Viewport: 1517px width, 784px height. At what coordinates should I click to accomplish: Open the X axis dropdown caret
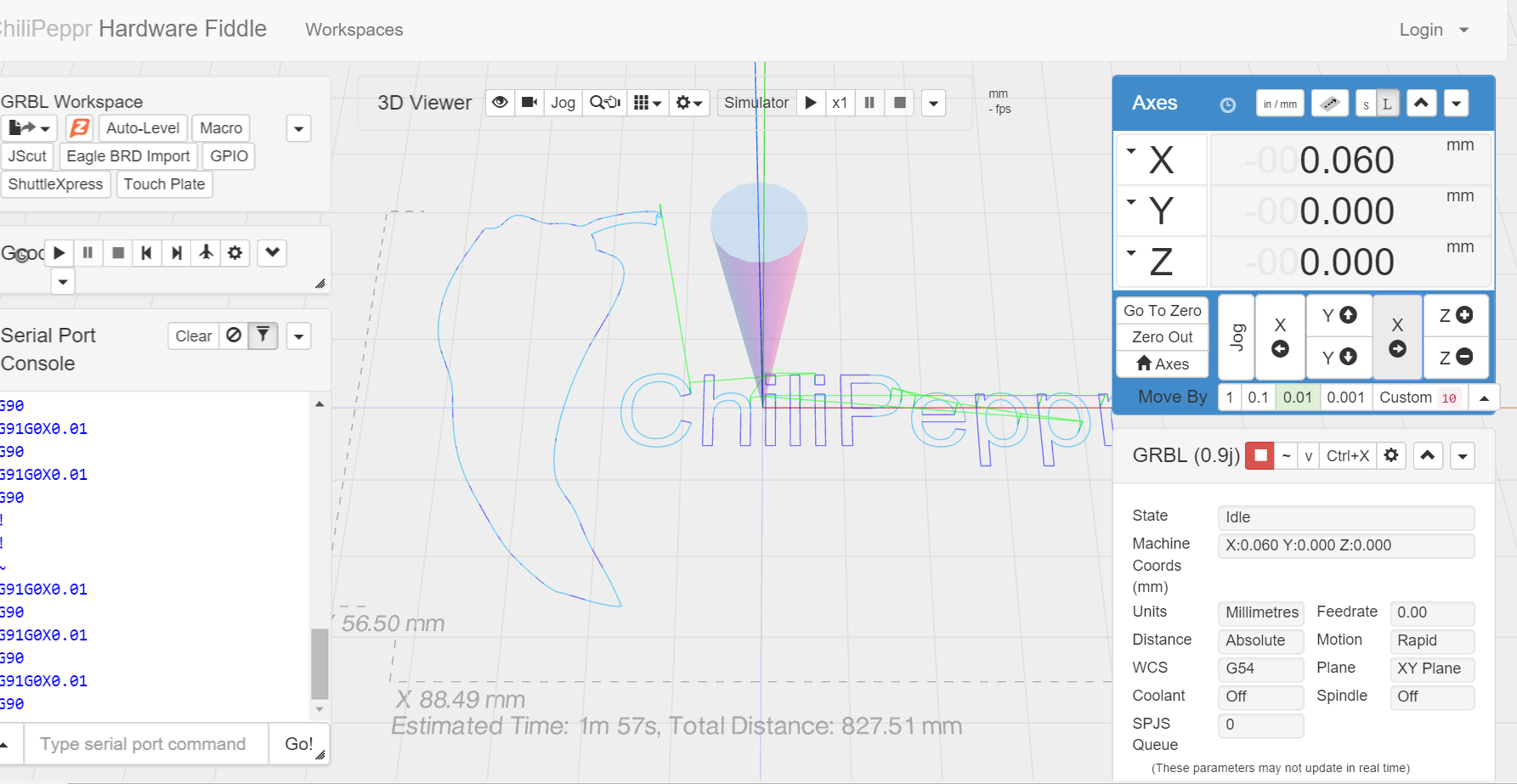click(x=1131, y=152)
